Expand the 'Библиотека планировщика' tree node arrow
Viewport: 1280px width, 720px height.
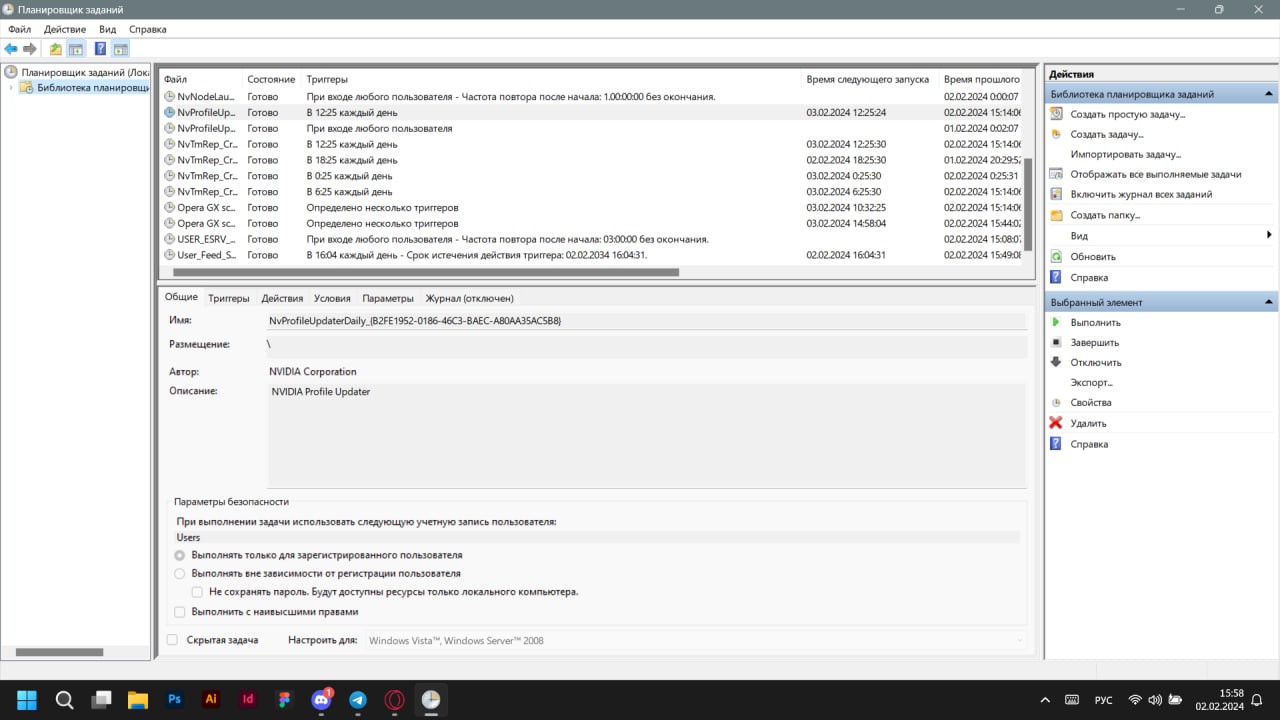point(11,88)
